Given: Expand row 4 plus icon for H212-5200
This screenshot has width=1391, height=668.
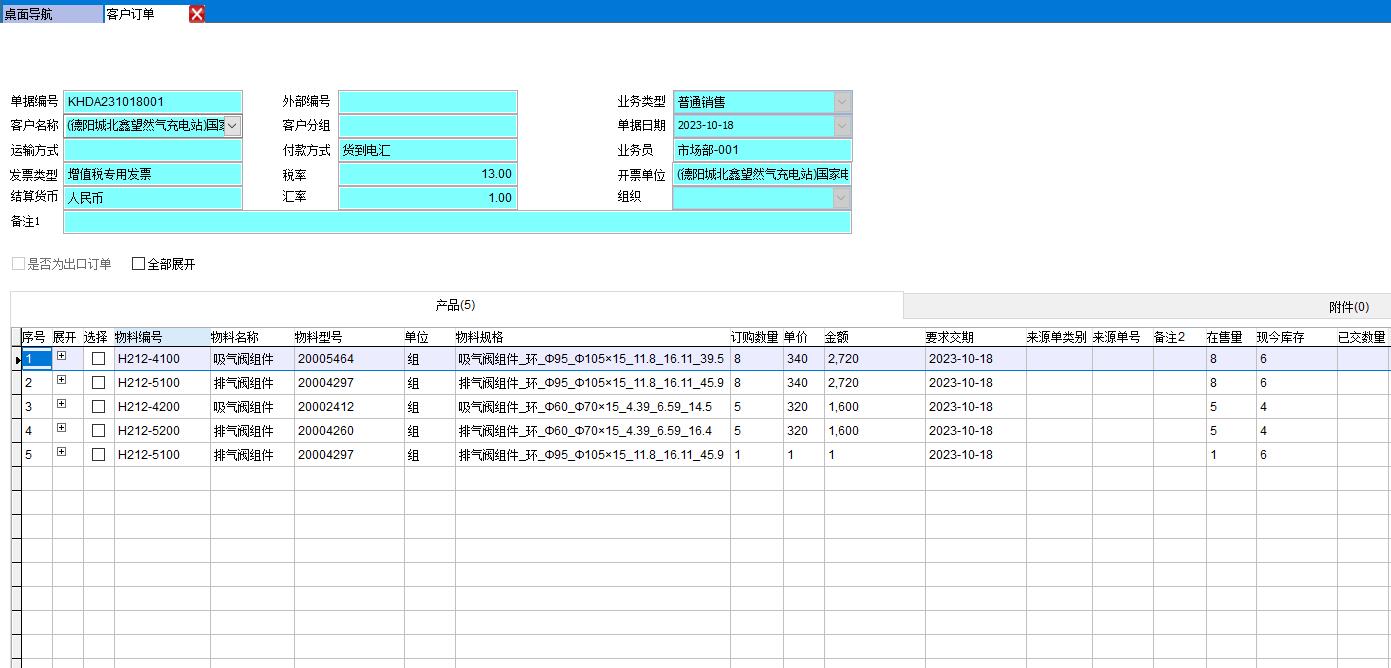Looking at the screenshot, I should point(62,428).
